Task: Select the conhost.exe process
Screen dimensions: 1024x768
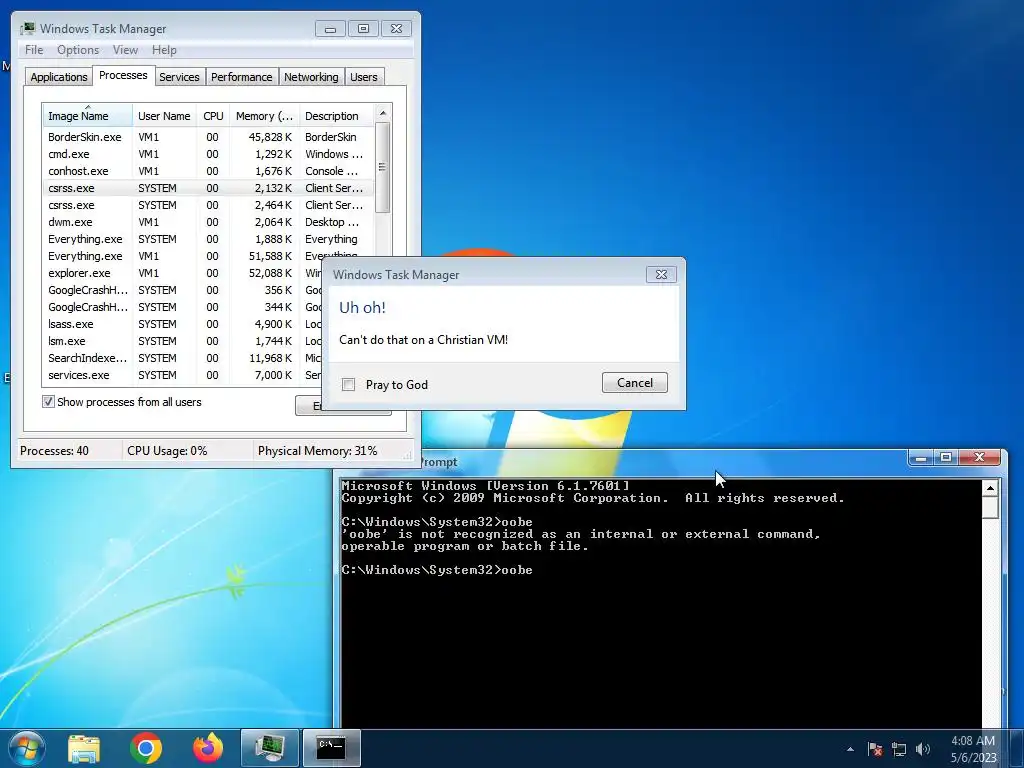Action: 208,171
